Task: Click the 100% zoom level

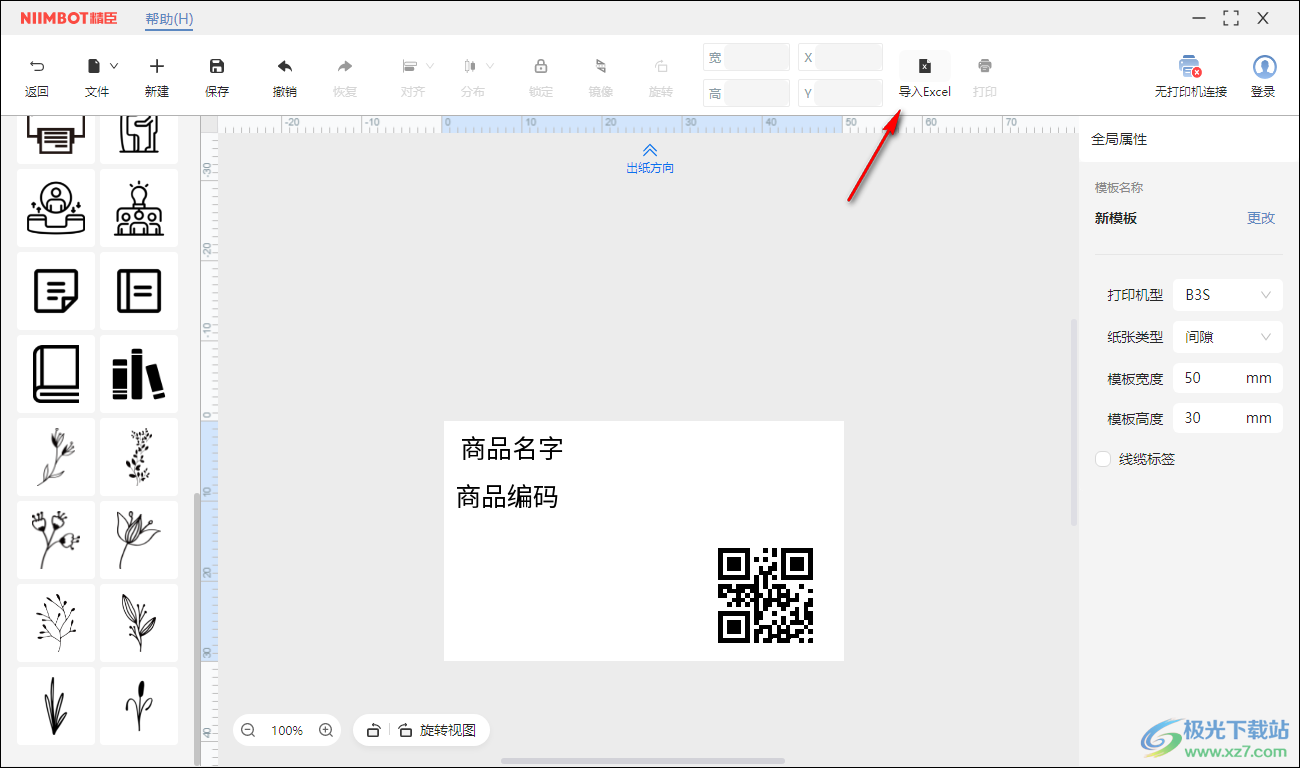Action: click(287, 731)
